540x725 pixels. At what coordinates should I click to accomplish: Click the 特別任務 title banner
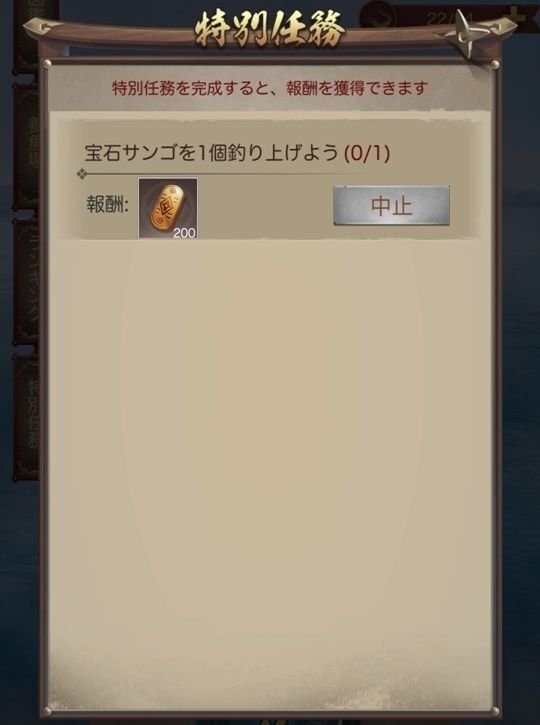[x=270, y=29]
